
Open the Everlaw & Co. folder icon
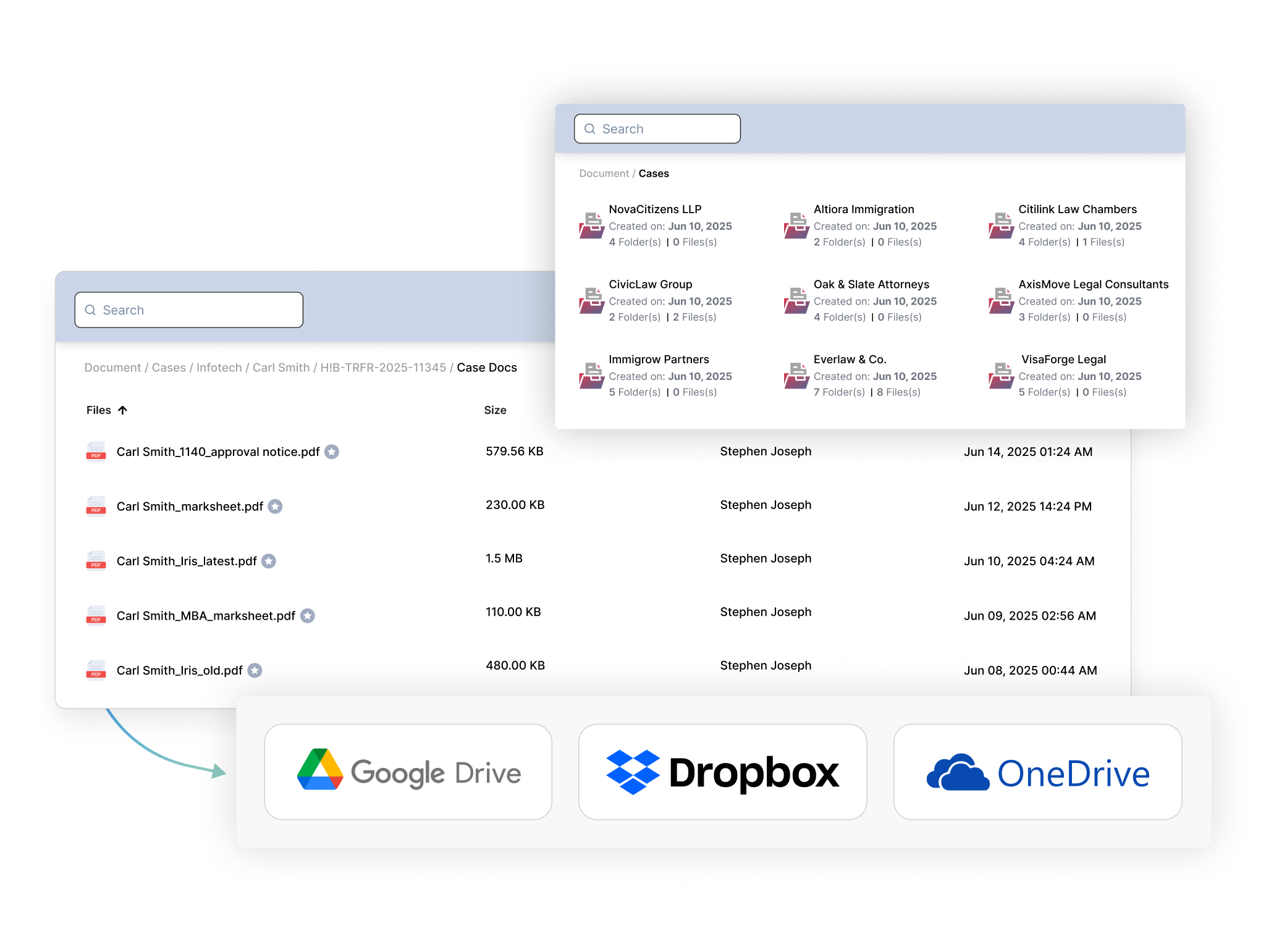pos(797,376)
